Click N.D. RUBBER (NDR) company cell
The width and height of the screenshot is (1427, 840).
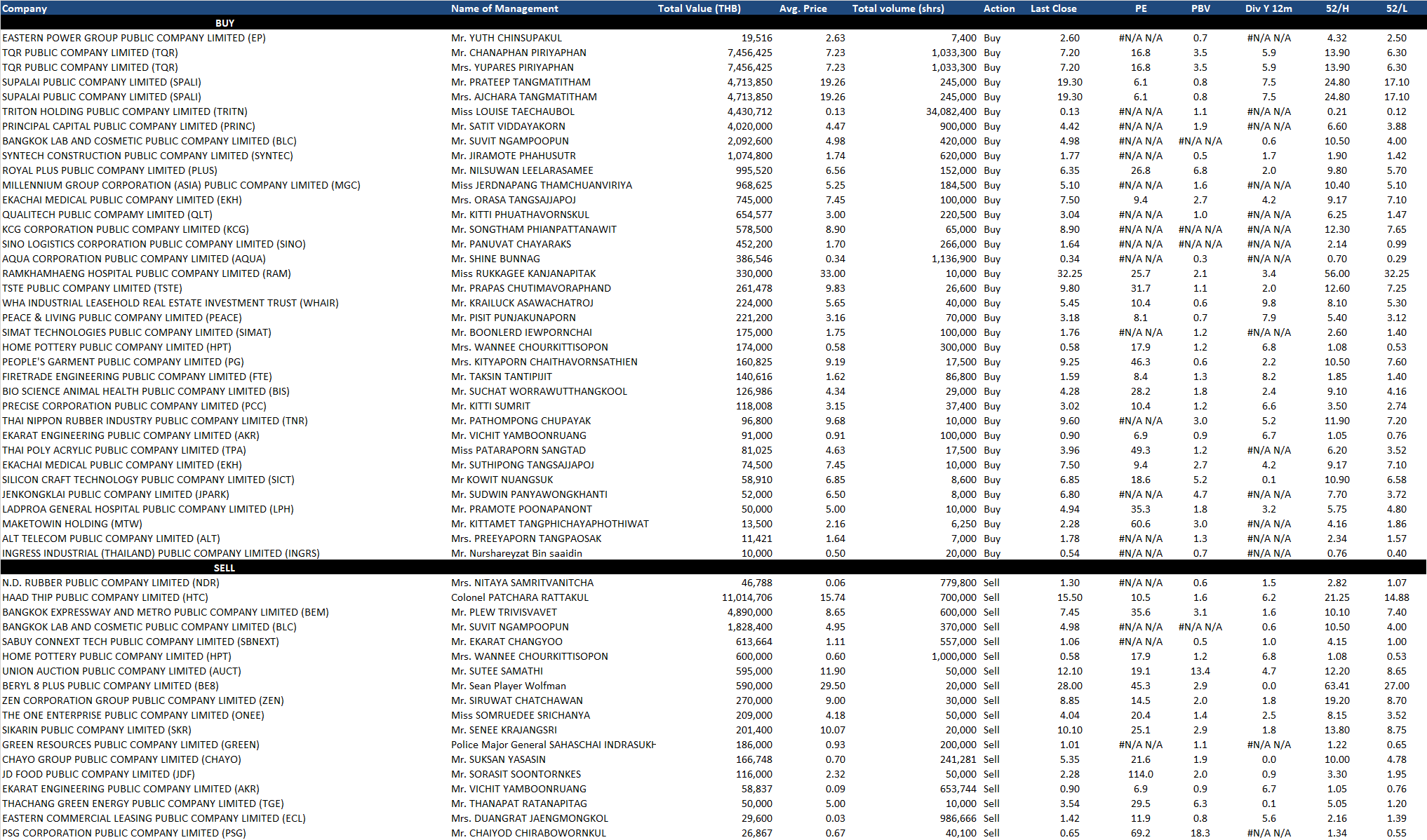[111, 583]
